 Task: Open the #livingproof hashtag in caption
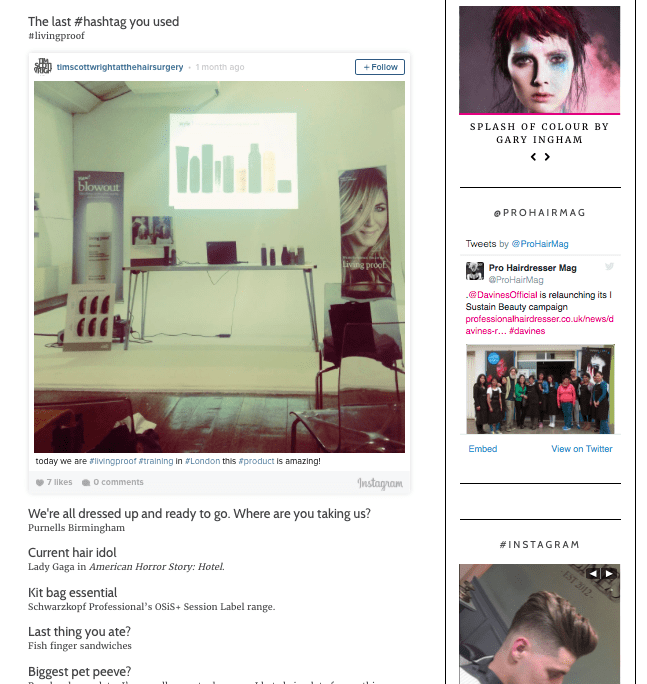pos(113,461)
